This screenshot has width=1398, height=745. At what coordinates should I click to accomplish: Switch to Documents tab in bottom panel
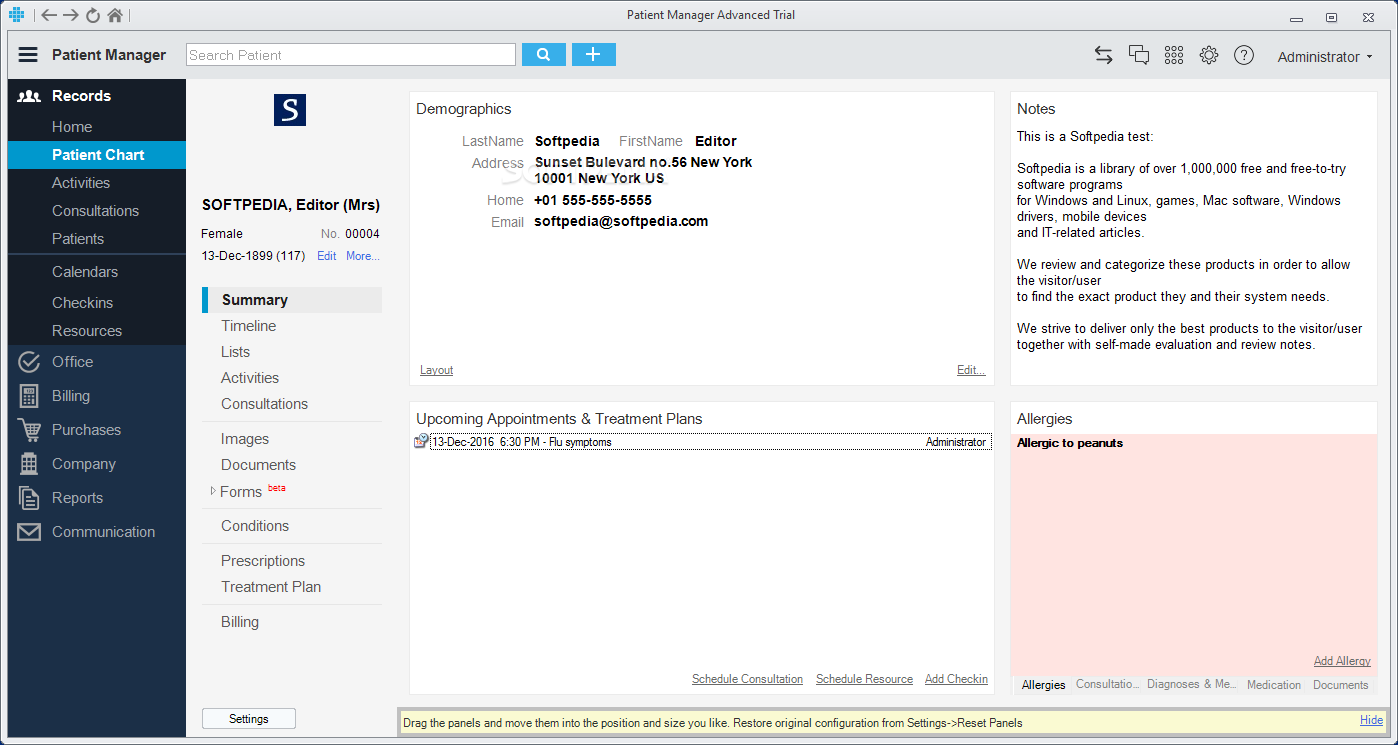(1340, 685)
